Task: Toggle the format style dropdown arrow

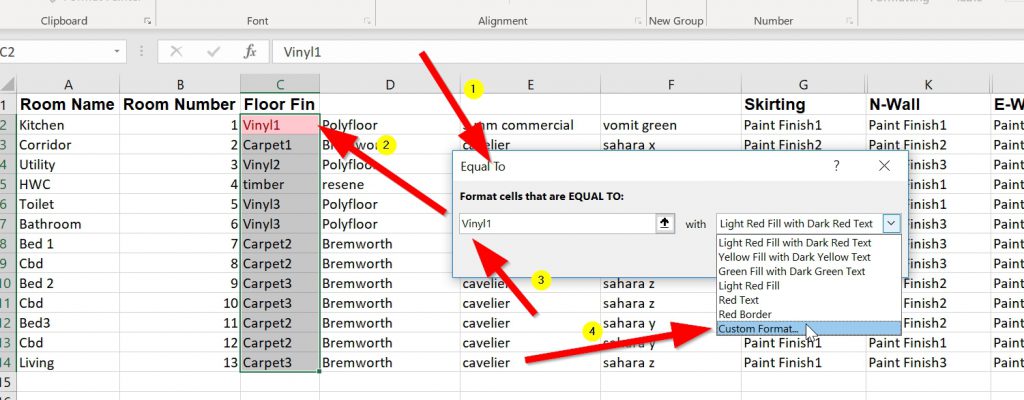Action: (x=891, y=224)
